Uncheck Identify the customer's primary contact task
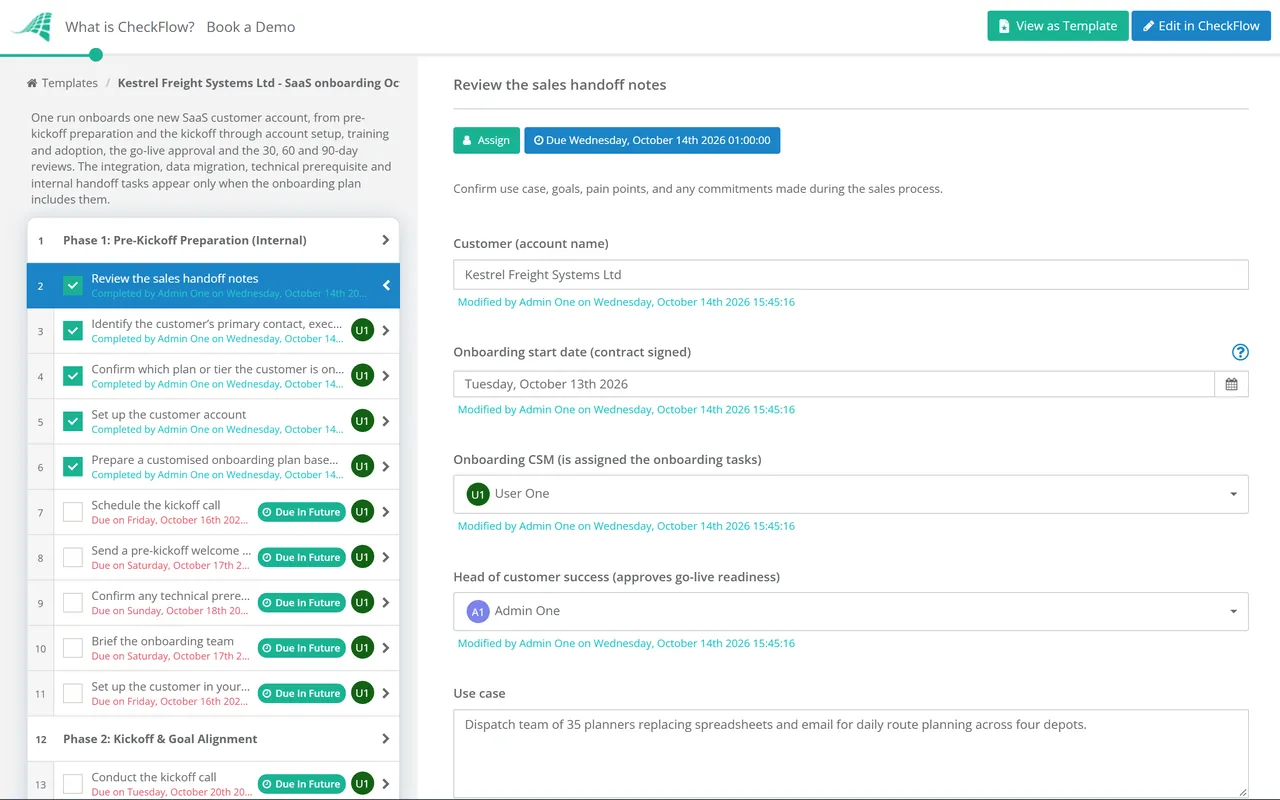 (73, 331)
